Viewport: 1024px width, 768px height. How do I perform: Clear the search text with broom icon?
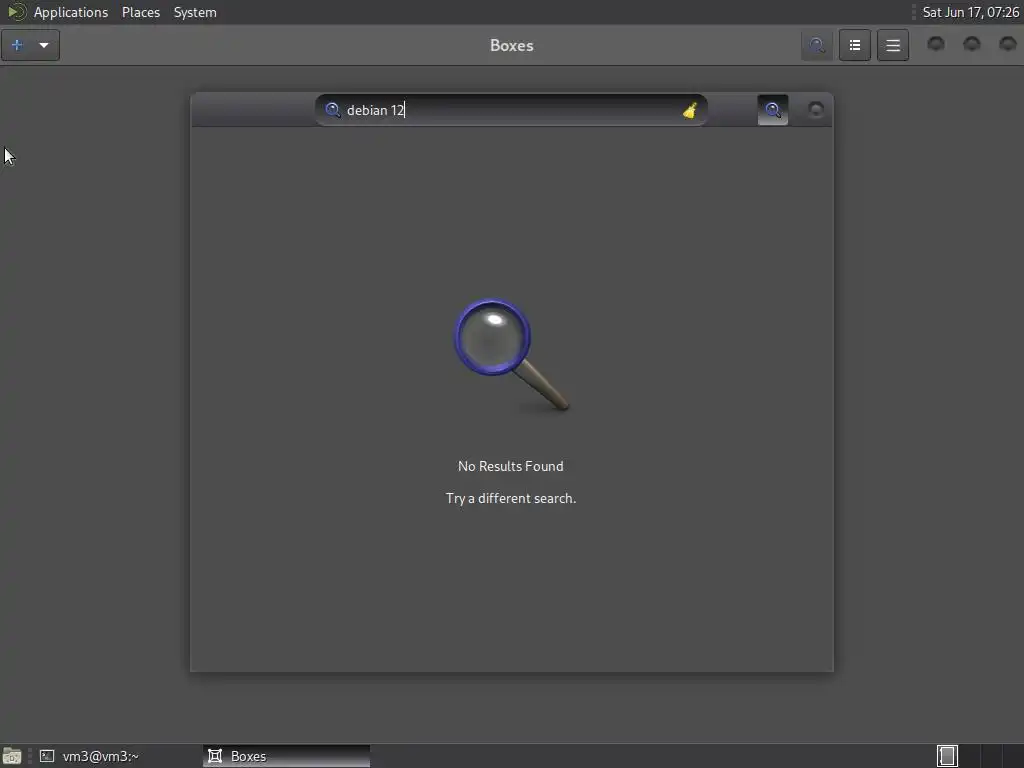click(x=690, y=110)
